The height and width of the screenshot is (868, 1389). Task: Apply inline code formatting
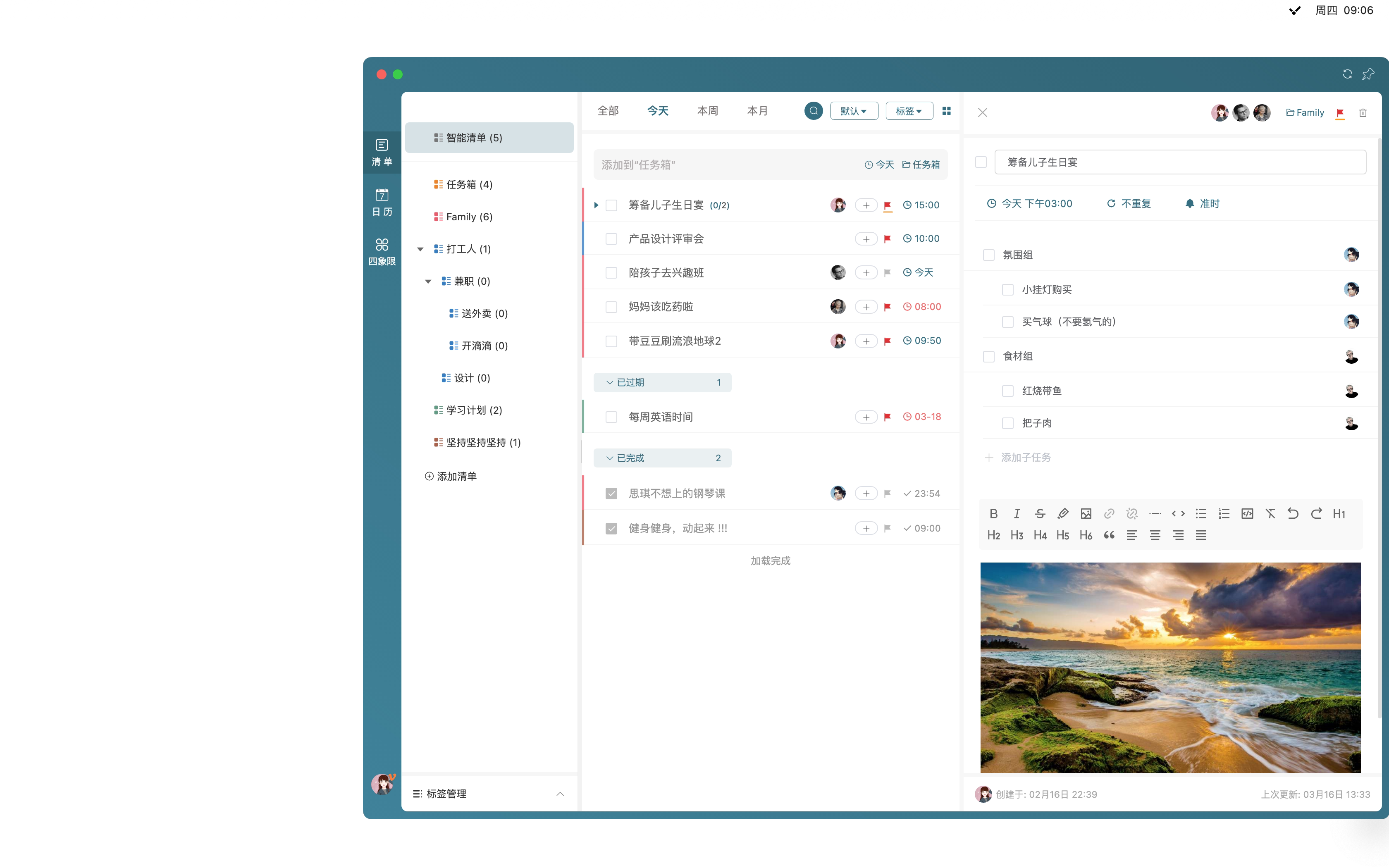(x=1178, y=514)
